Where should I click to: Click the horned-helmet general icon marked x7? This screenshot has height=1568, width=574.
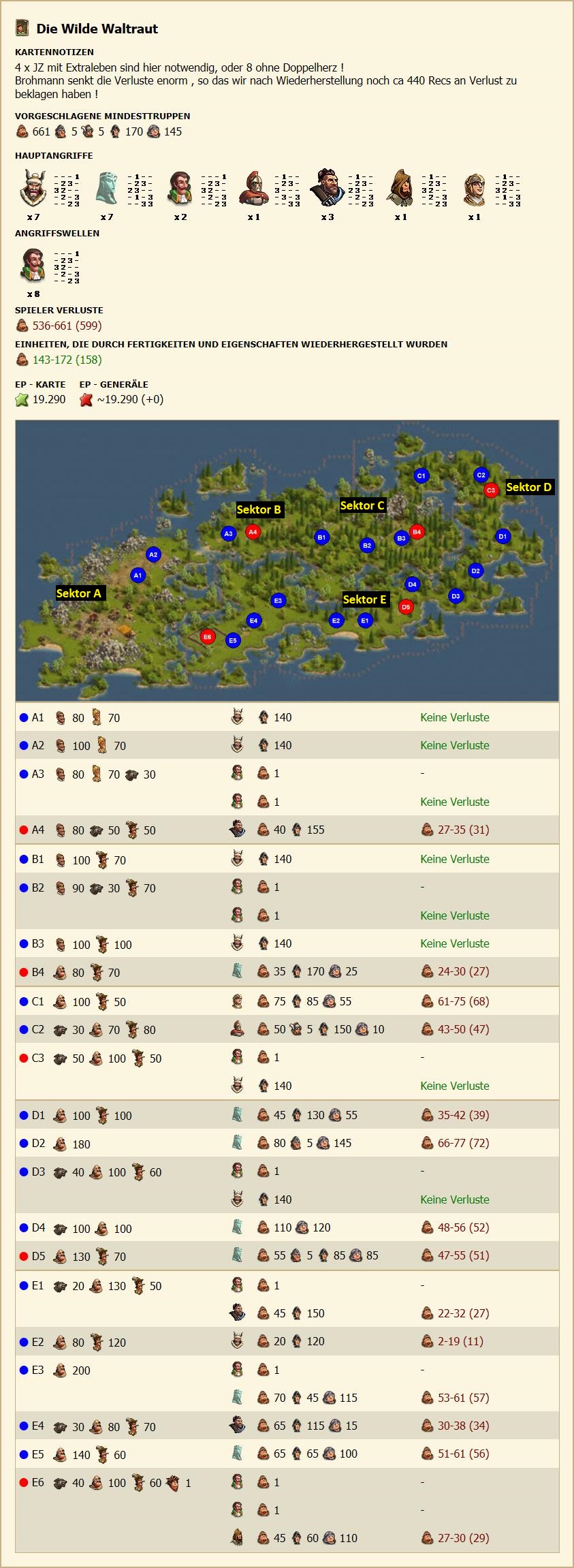33,189
